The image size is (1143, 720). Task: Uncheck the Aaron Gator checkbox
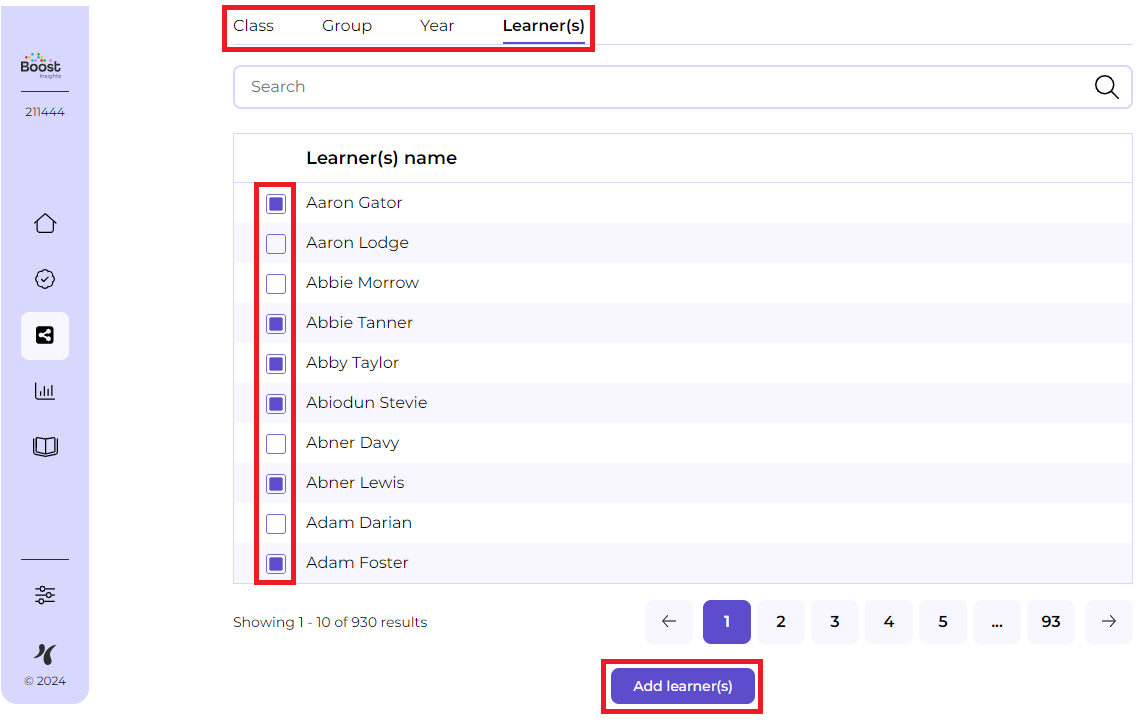click(276, 204)
